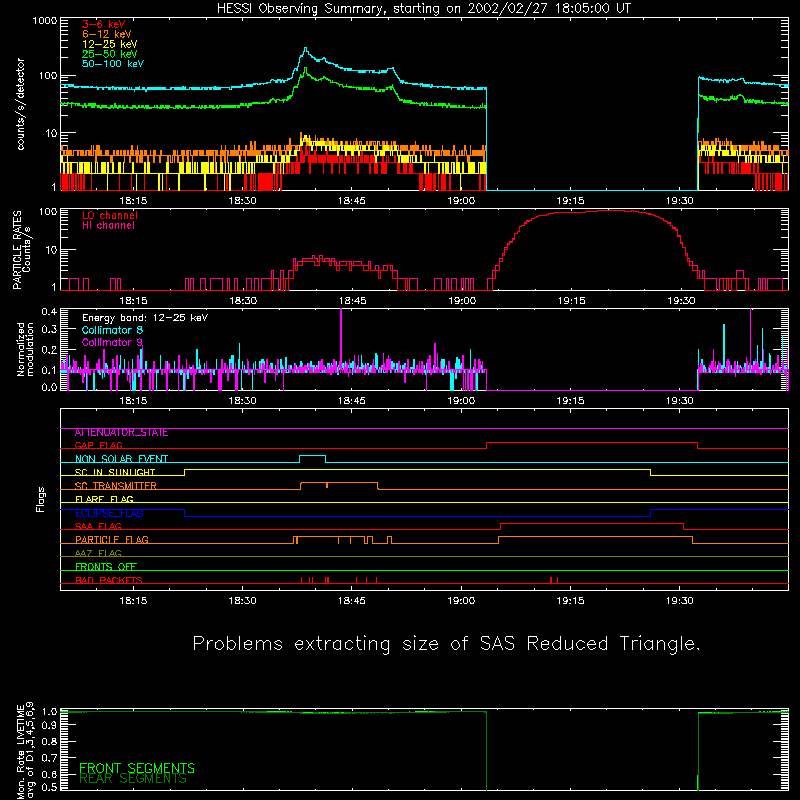Select the REAR SEGMENTS legend label

click(x=133, y=779)
